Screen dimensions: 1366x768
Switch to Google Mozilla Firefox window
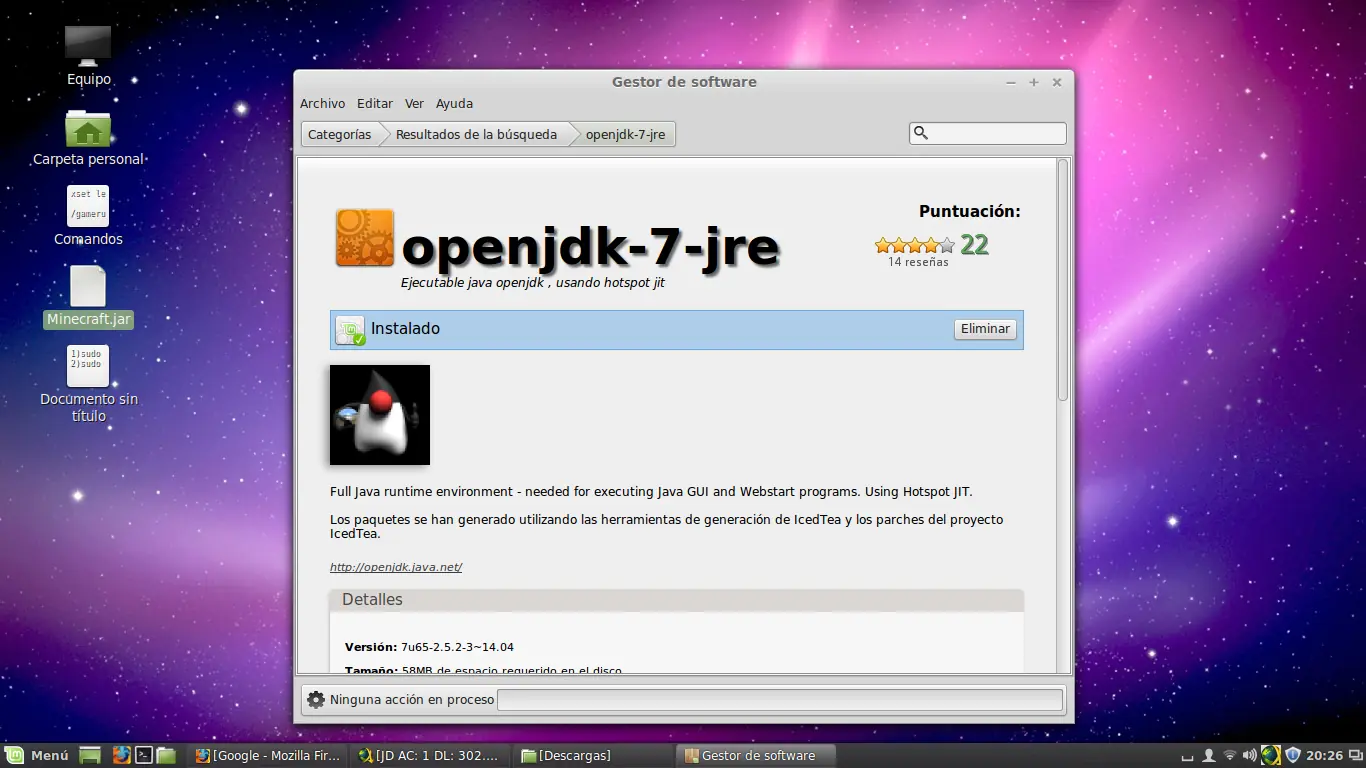pos(268,755)
